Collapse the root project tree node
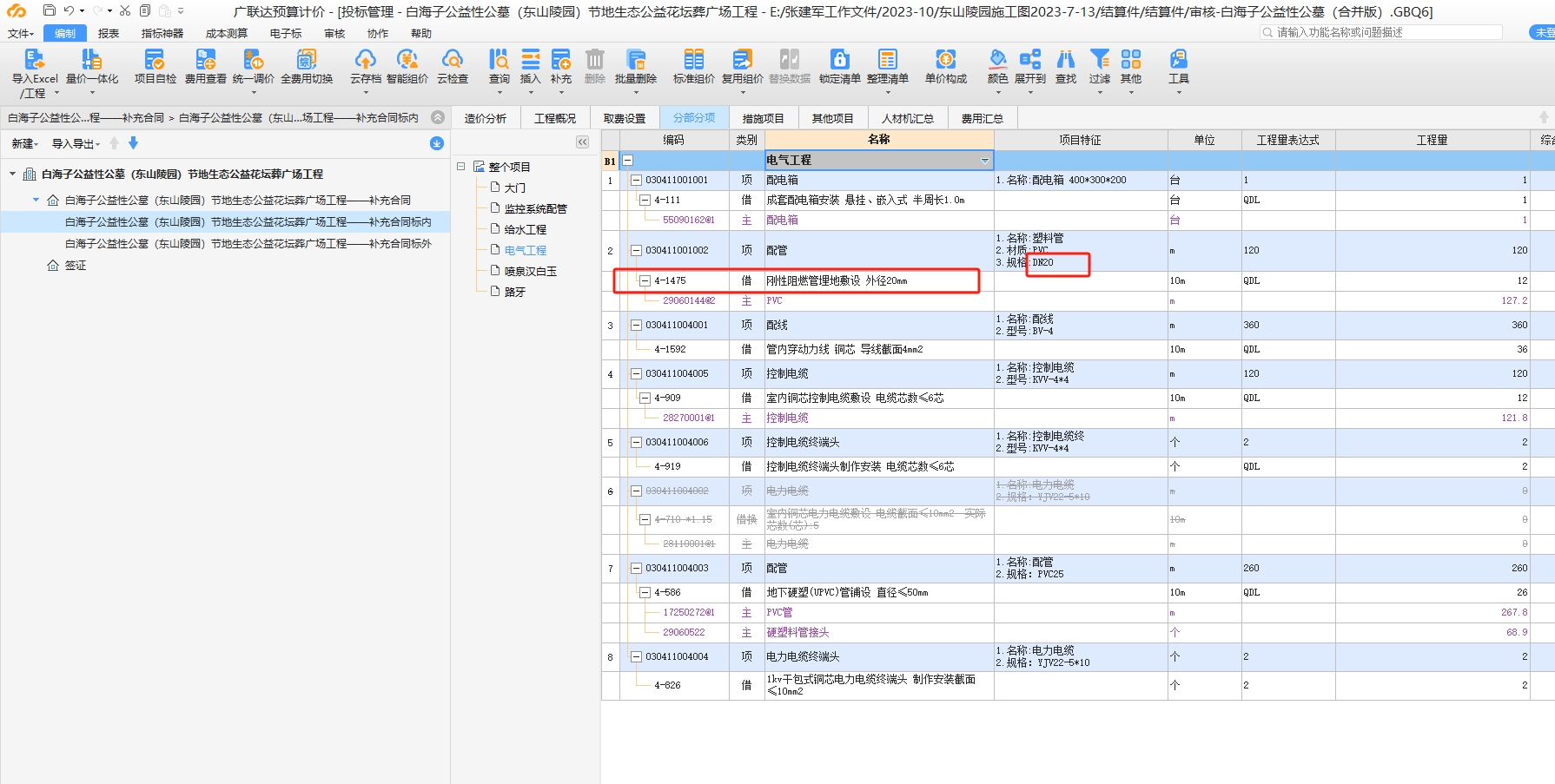 coord(13,174)
